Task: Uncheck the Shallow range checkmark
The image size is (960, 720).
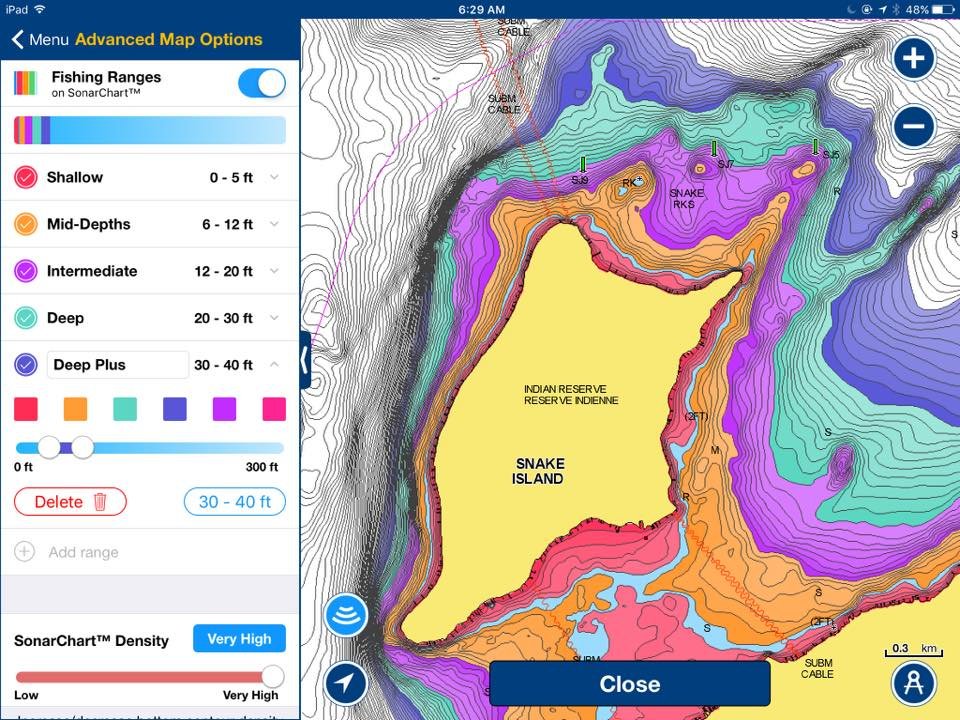Action: tap(26, 178)
